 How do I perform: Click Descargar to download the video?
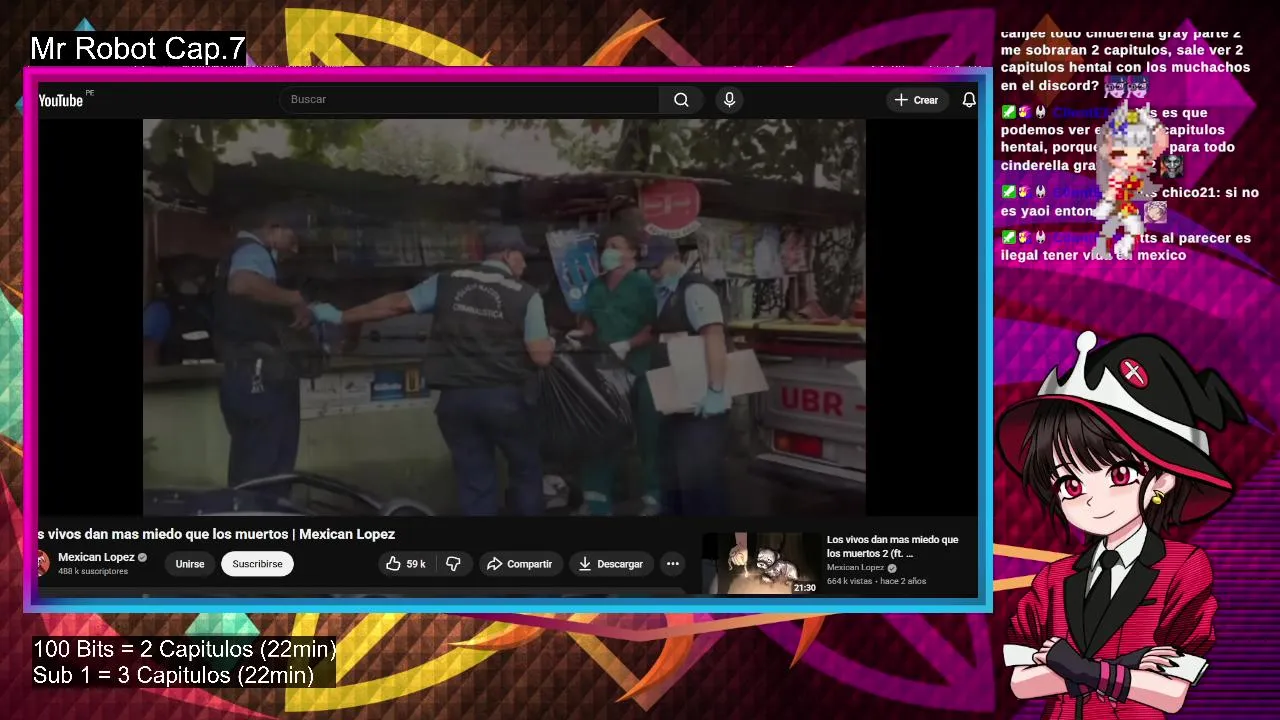click(x=610, y=564)
